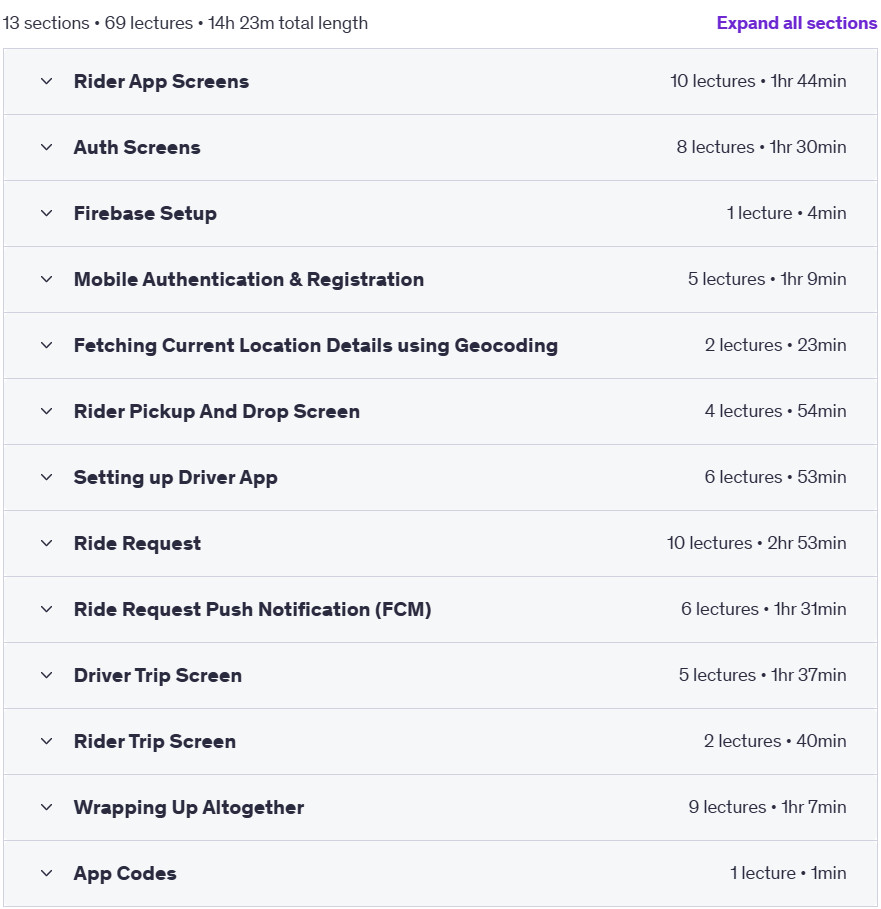Expand the Rider Trip Screen arrow
881x909 pixels.
(x=47, y=742)
